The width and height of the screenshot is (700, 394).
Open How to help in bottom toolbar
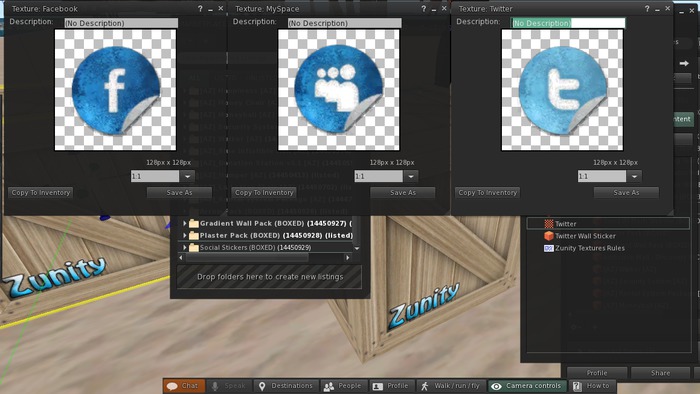point(592,386)
